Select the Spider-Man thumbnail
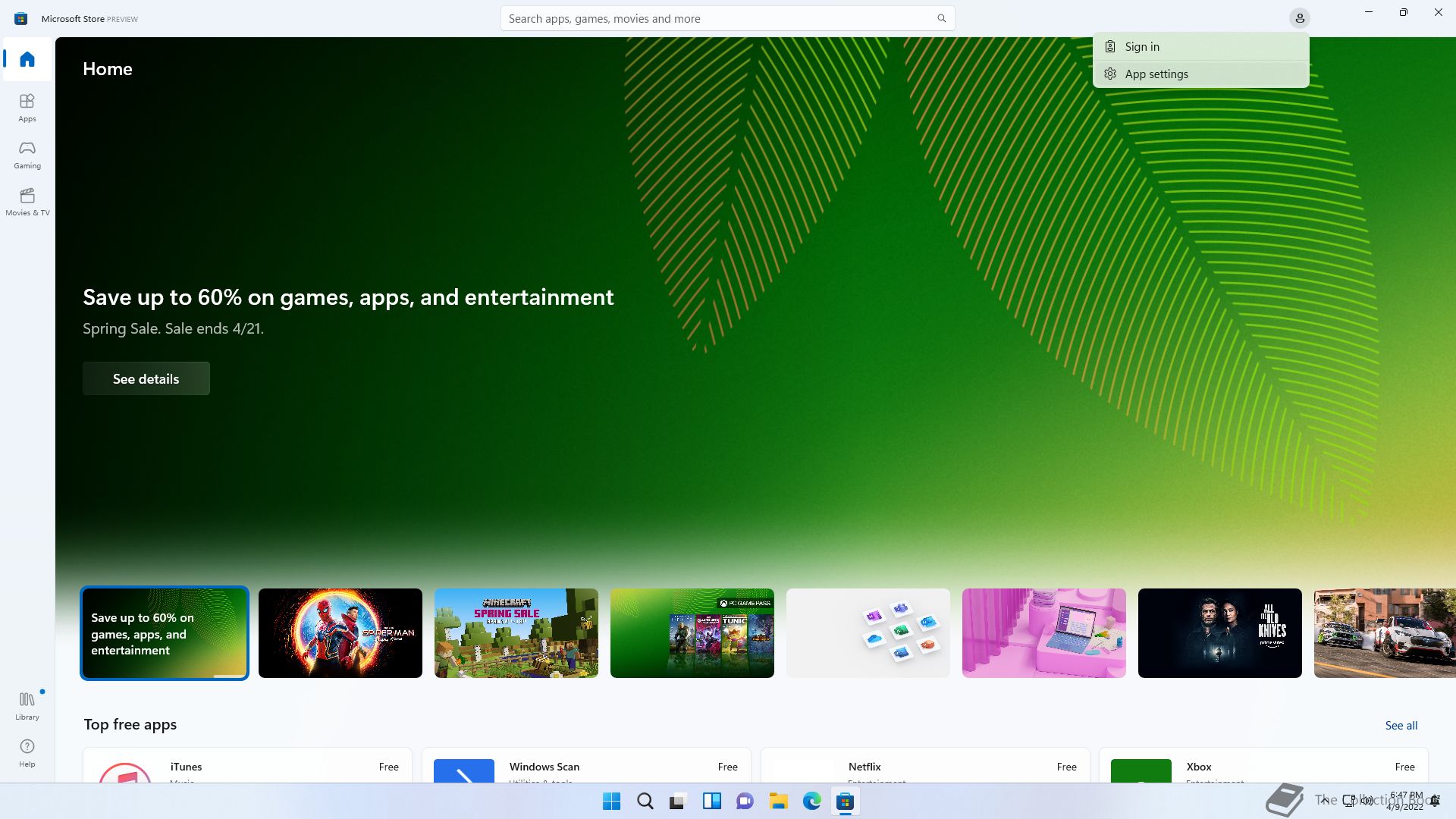1456x819 pixels. point(340,633)
